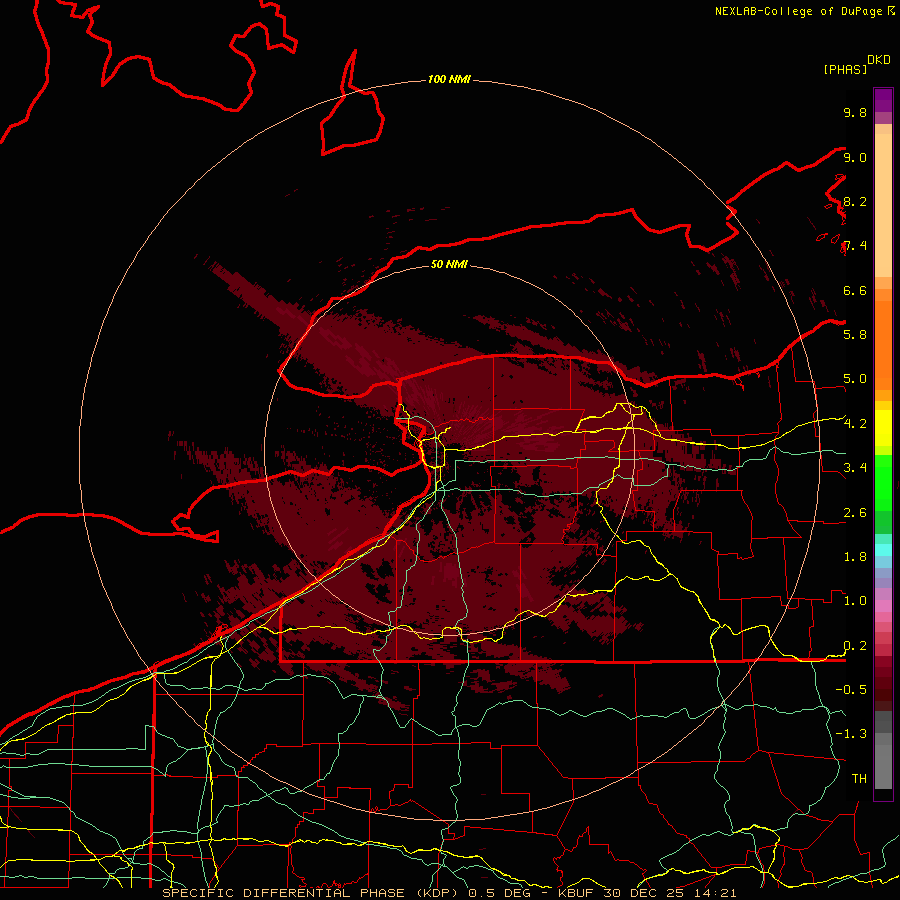The width and height of the screenshot is (900, 900).
Task: Click the -0.5 scale value
Action: tap(851, 690)
